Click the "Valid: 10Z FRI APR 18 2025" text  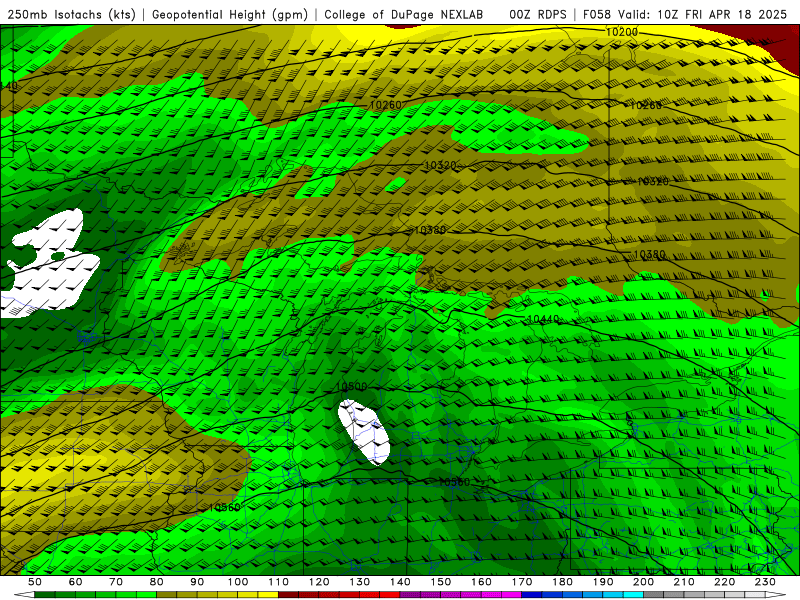(704, 15)
